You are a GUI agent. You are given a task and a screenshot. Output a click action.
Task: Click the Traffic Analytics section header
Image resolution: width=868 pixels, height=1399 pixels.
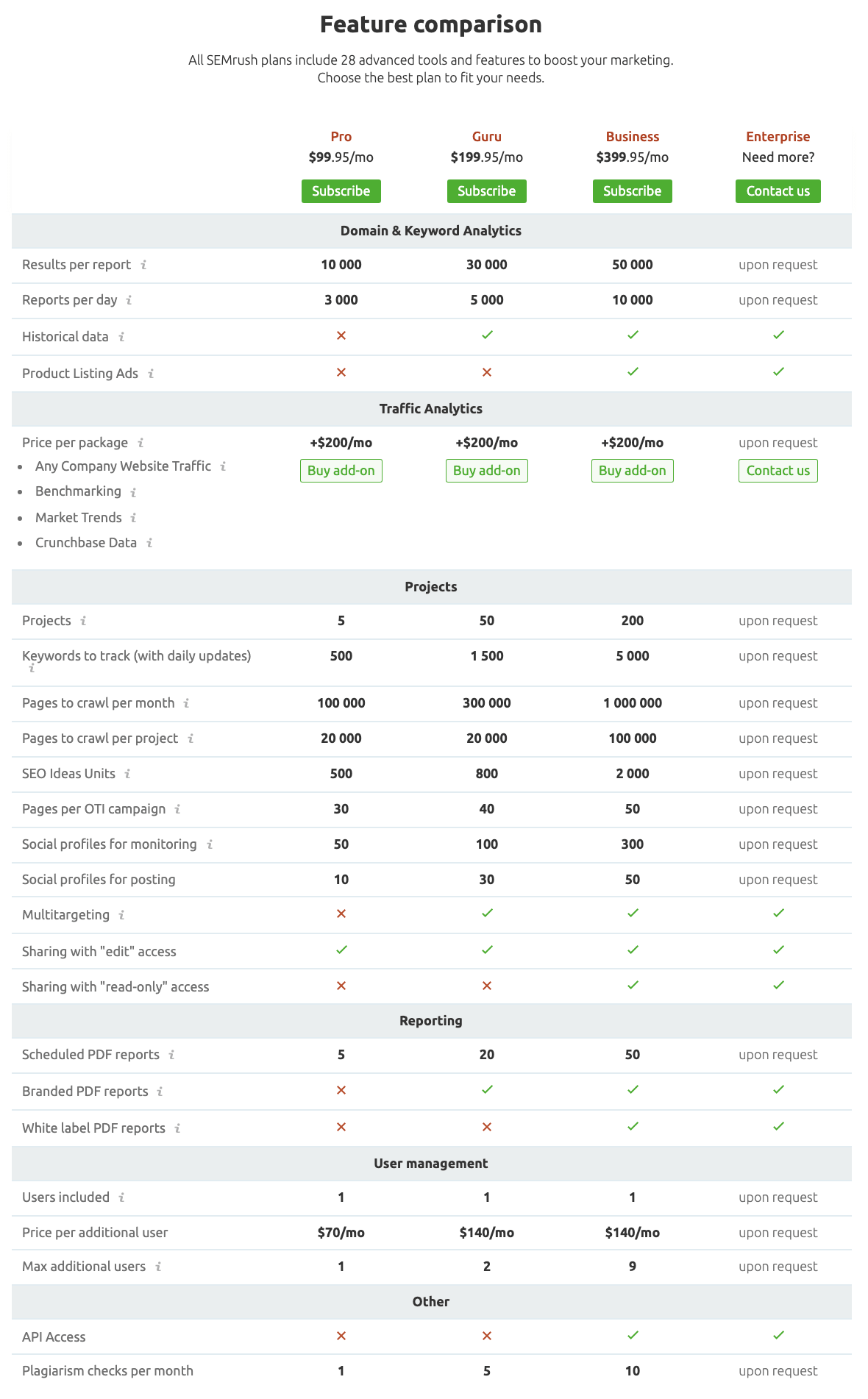tap(431, 409)
